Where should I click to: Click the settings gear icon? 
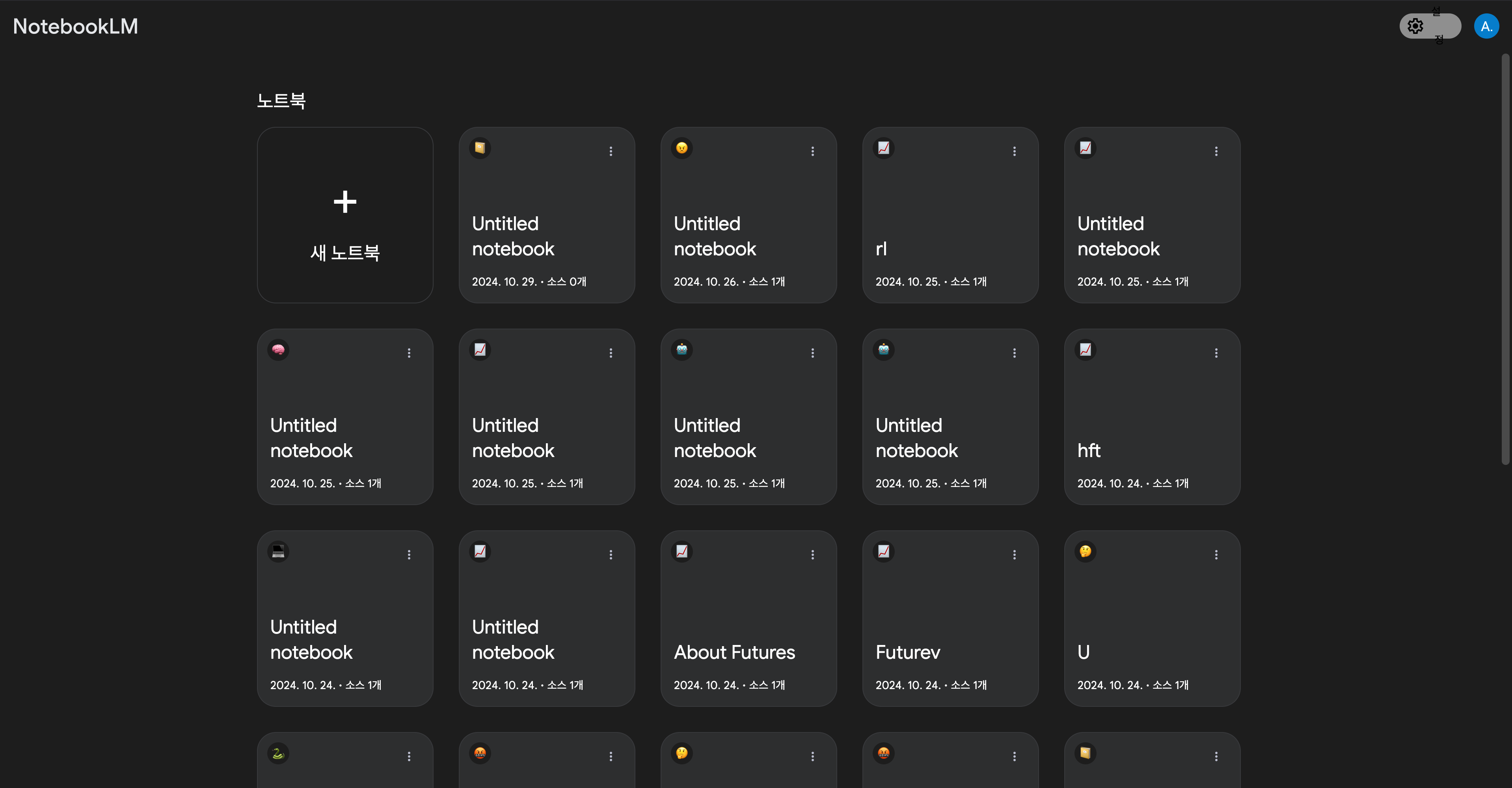click(x=1415, y=26)
